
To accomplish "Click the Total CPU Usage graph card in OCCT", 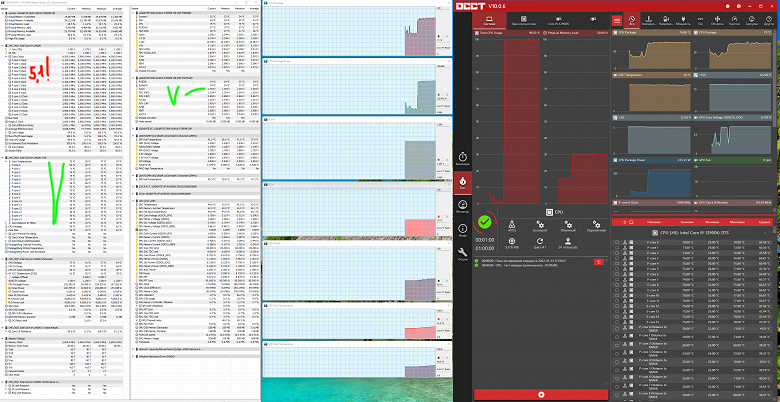I will pyautogui.click(x=507, y=117).
